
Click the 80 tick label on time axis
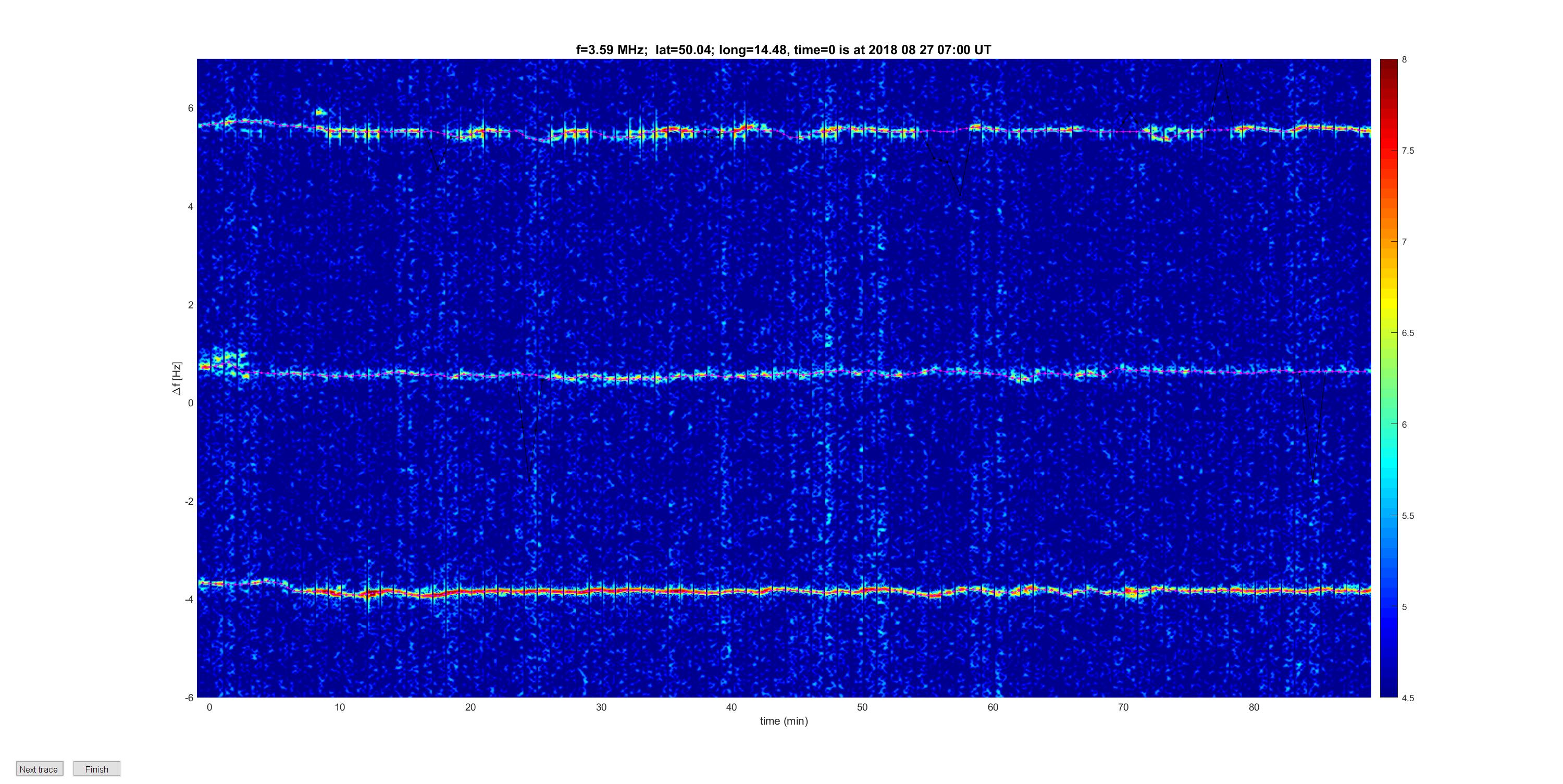1254,707
